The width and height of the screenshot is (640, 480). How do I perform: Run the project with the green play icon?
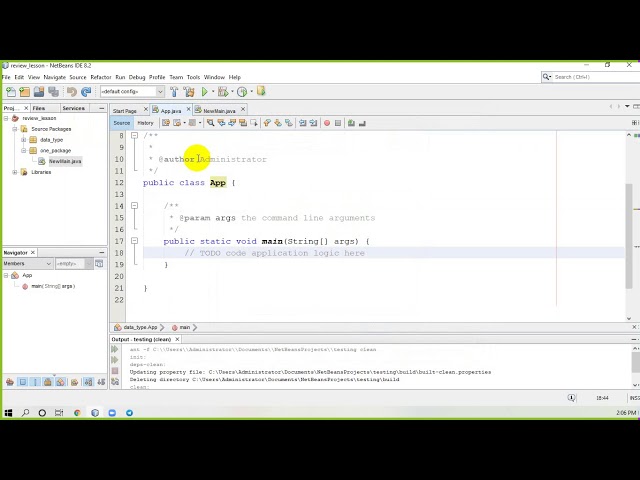pos(204,92)
